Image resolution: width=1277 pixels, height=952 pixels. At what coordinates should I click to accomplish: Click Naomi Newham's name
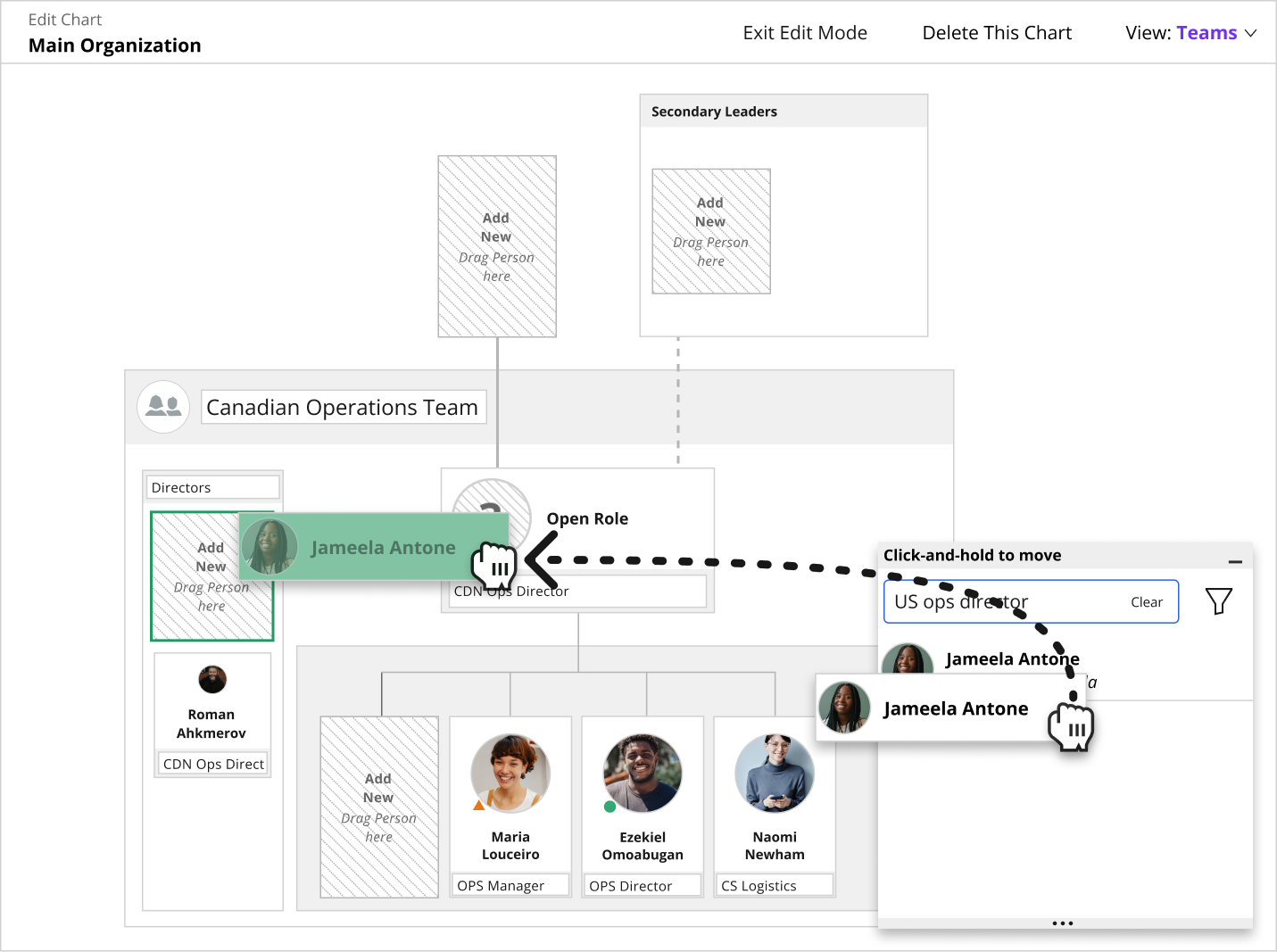775,845
